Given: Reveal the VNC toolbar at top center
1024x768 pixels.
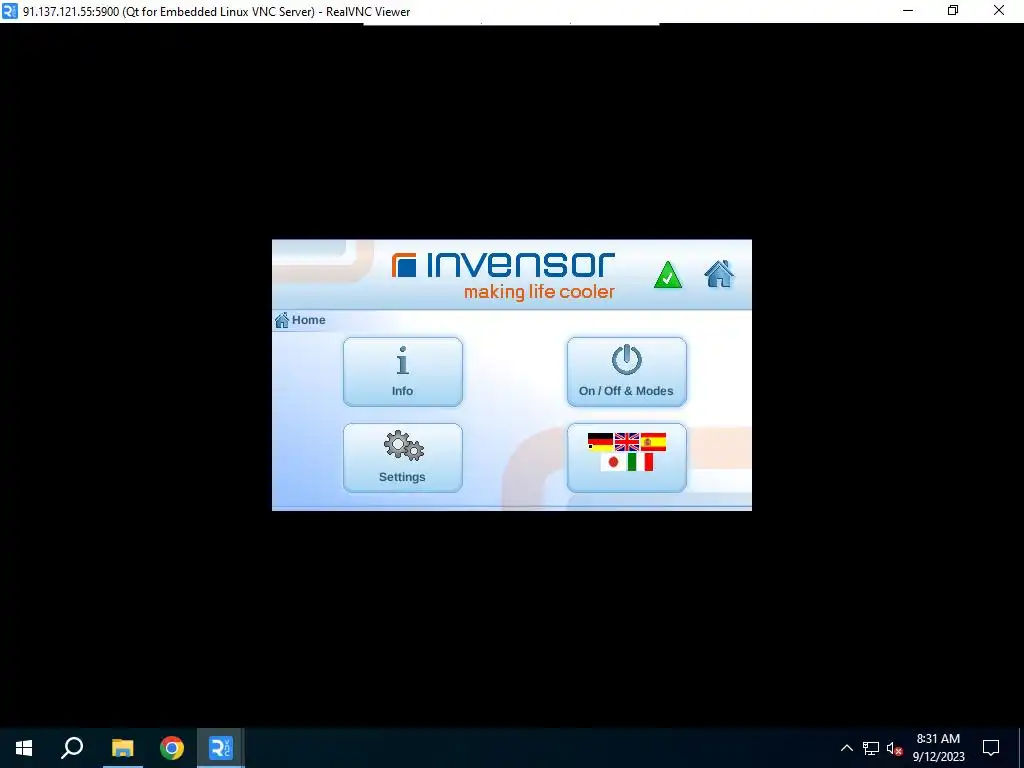Looking at the screenshot, I should [511, 24].
